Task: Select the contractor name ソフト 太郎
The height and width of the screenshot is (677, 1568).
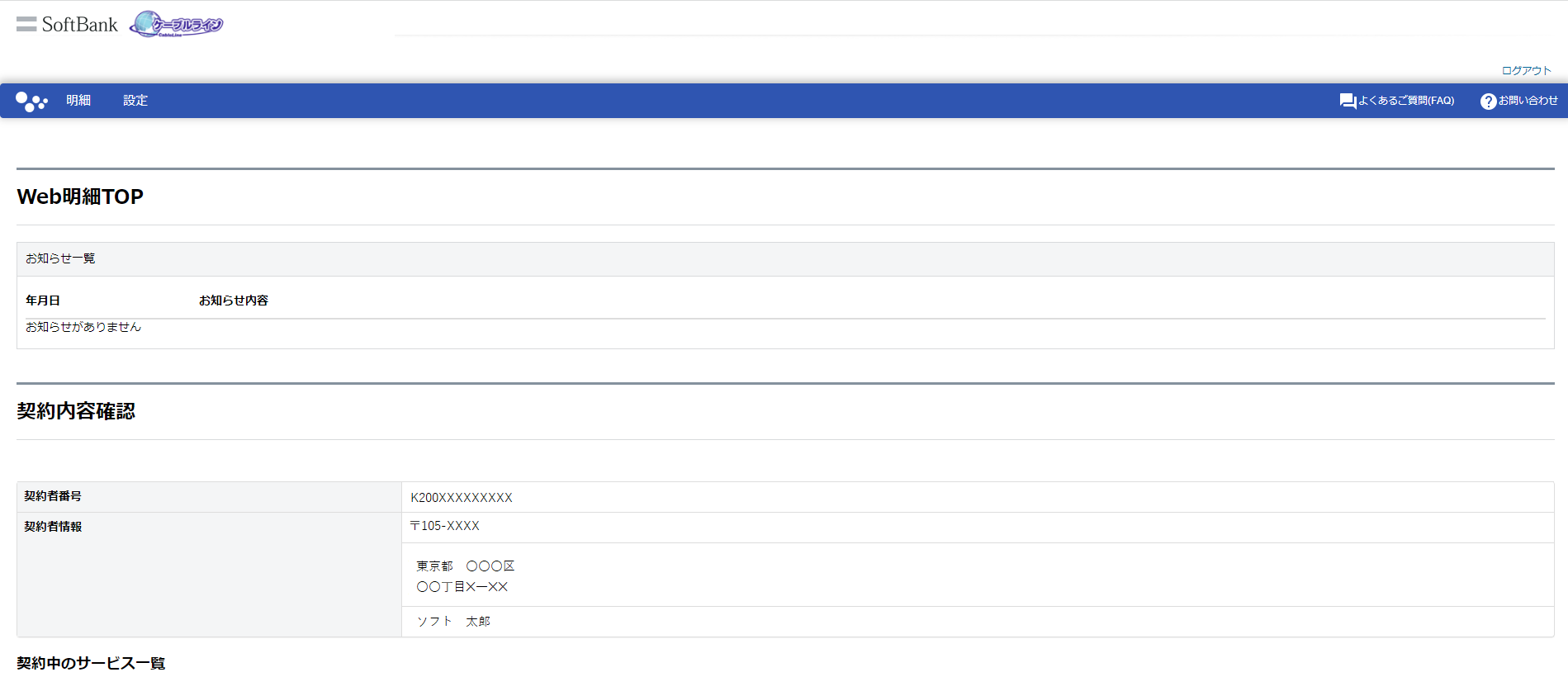Action: click(453, 622)
